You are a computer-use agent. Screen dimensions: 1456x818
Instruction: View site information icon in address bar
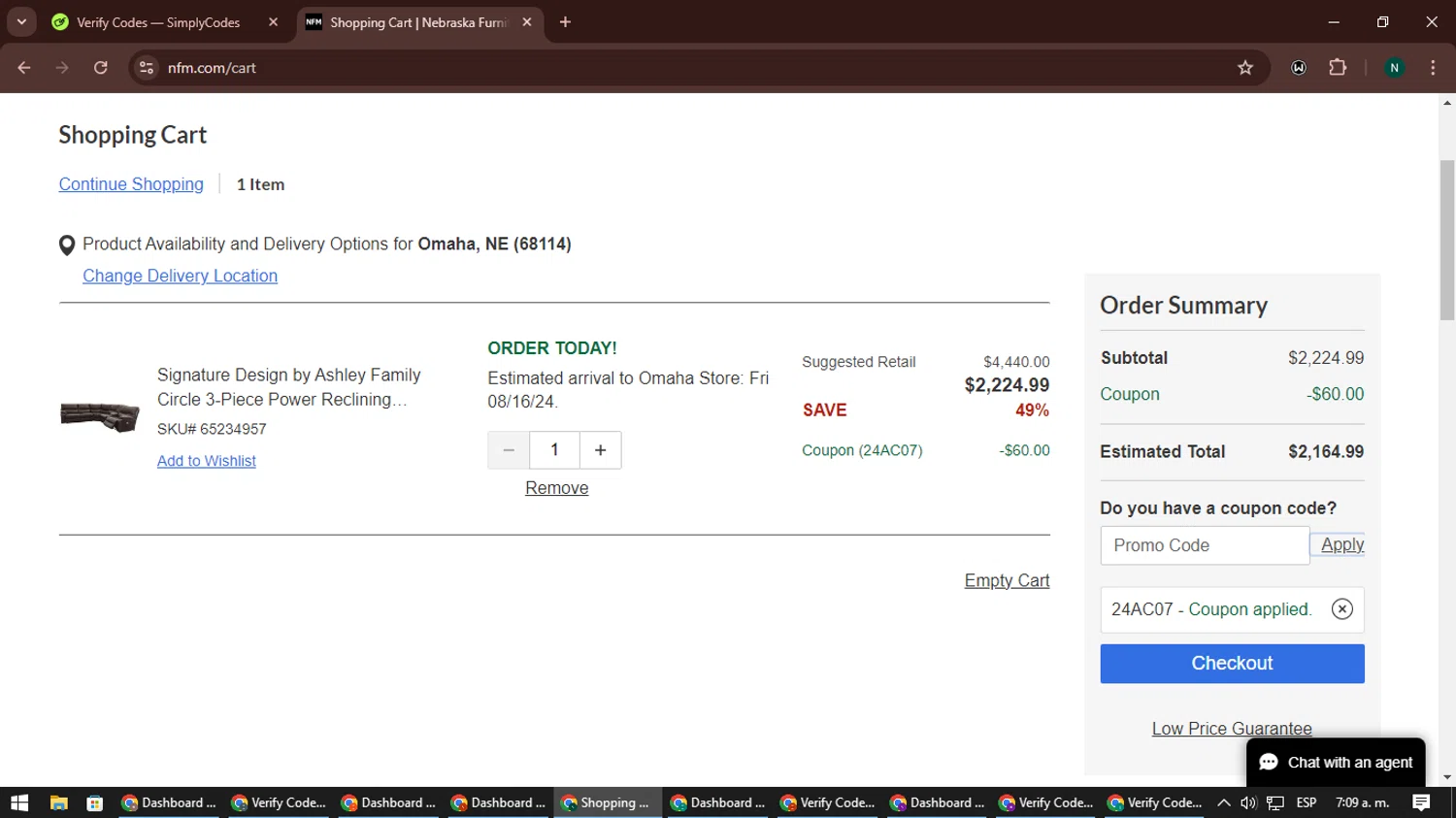[x=147, y=68]
